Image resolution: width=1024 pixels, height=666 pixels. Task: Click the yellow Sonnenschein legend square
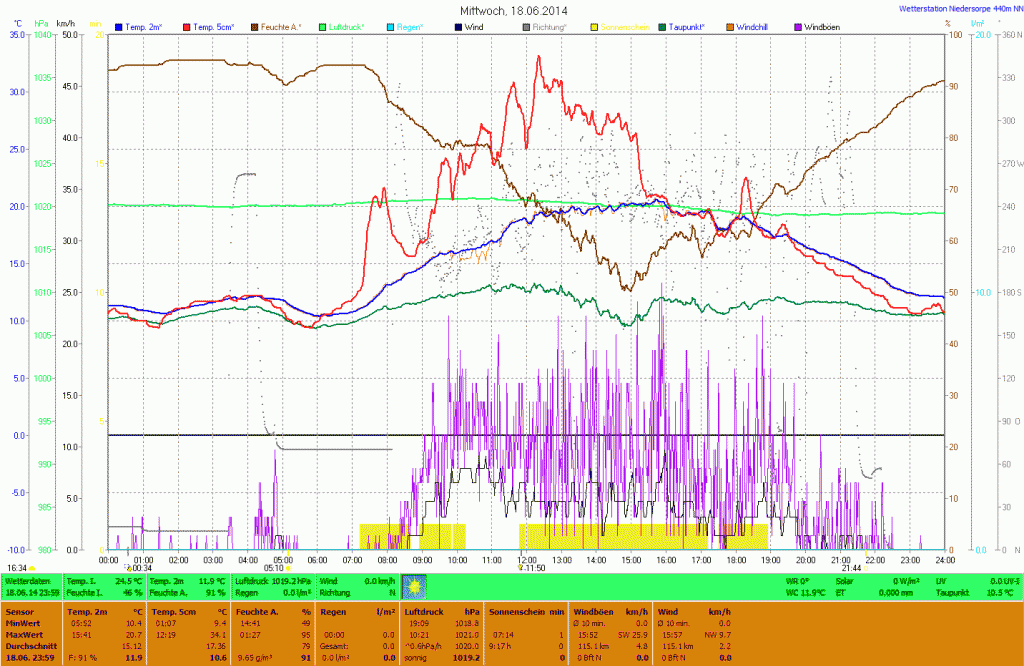tap(595, 26)
